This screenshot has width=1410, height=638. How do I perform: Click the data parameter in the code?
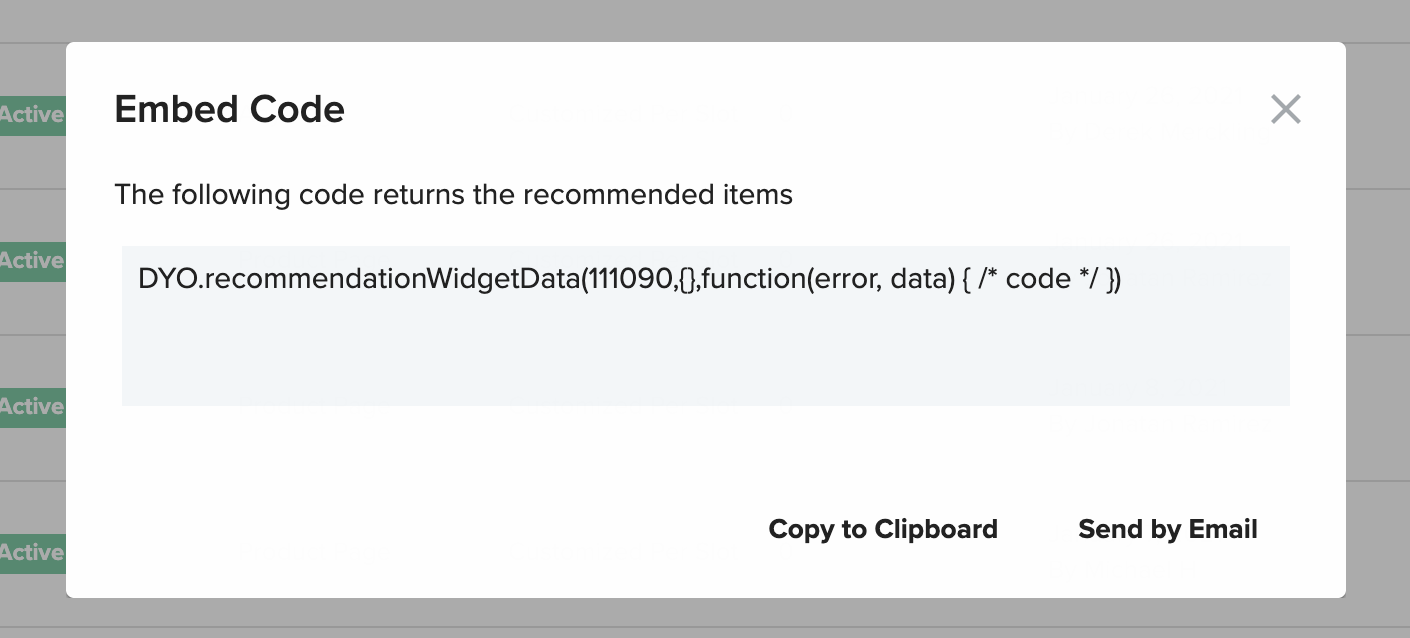pyautogui.click(x=917, y=279)
